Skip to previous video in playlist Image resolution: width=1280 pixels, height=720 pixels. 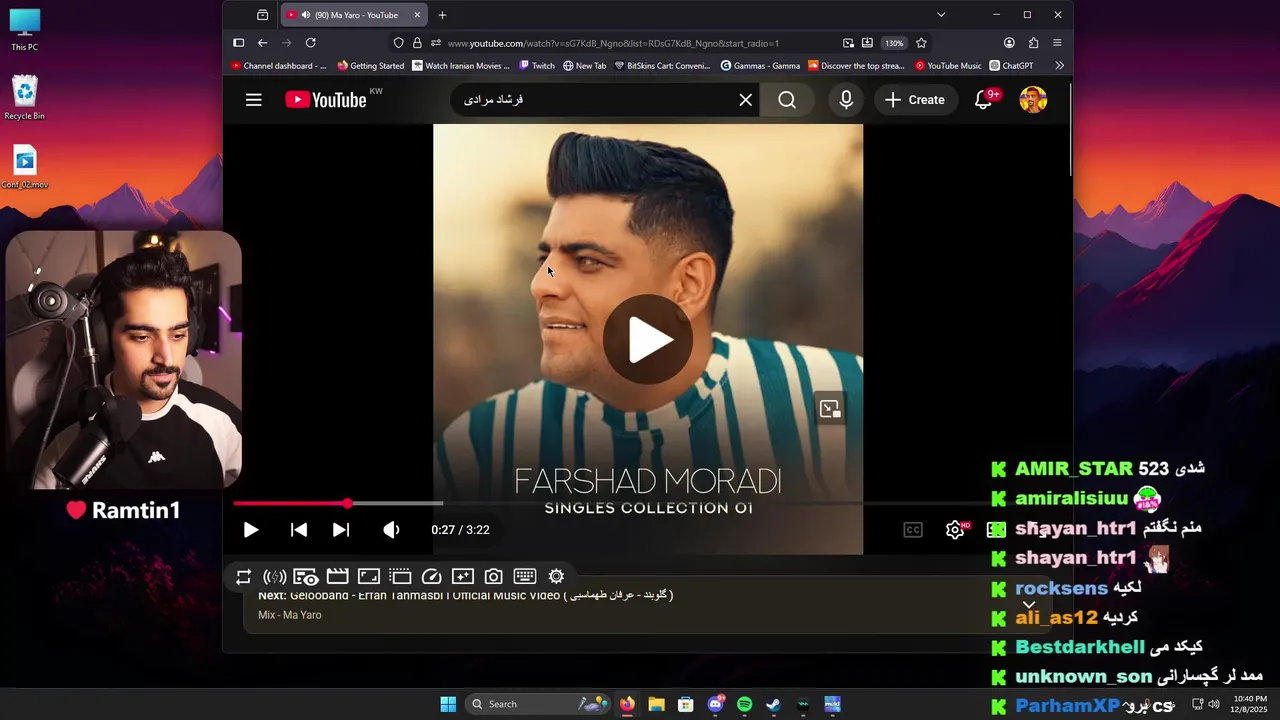299,530
